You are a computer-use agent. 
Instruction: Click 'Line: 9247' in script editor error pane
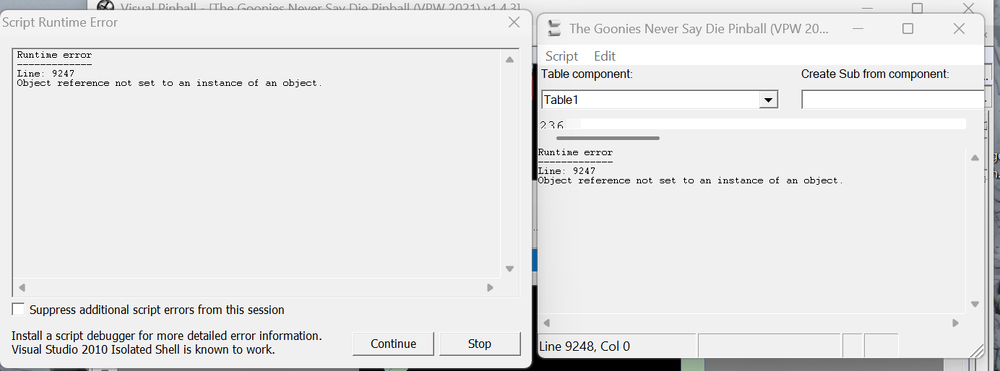pyautogui.click(x=566, y=171)
